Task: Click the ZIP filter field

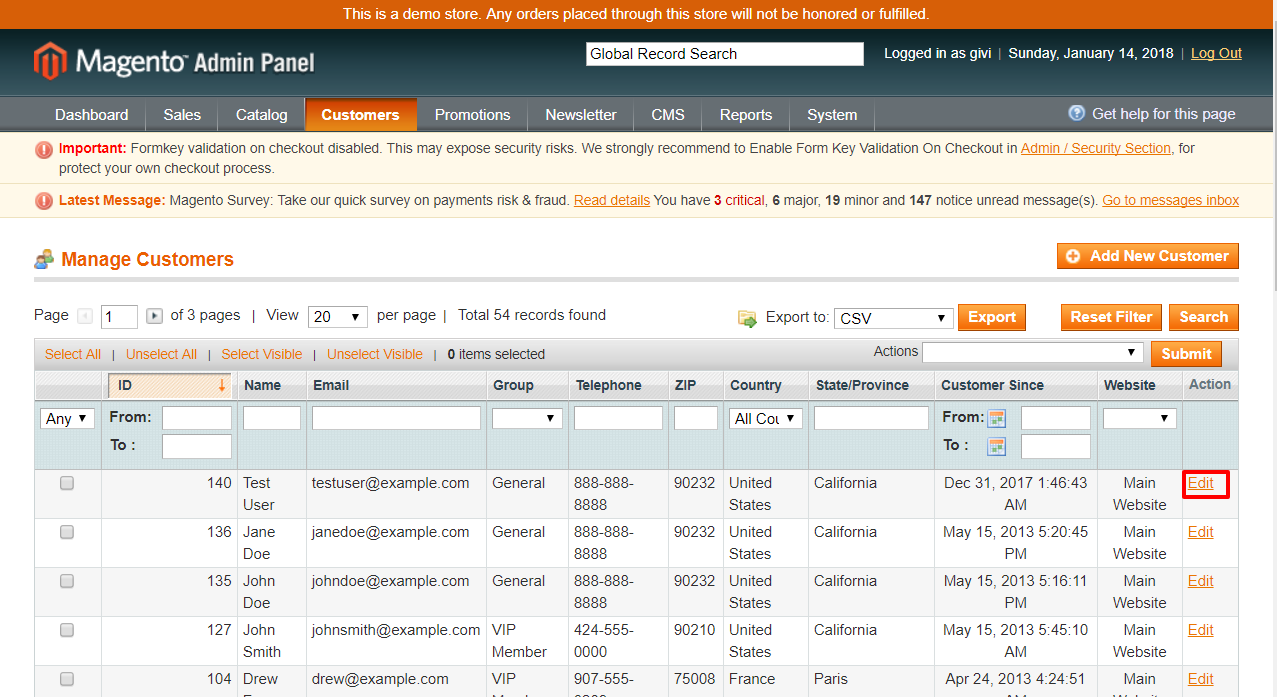Action: click(696, 418)
